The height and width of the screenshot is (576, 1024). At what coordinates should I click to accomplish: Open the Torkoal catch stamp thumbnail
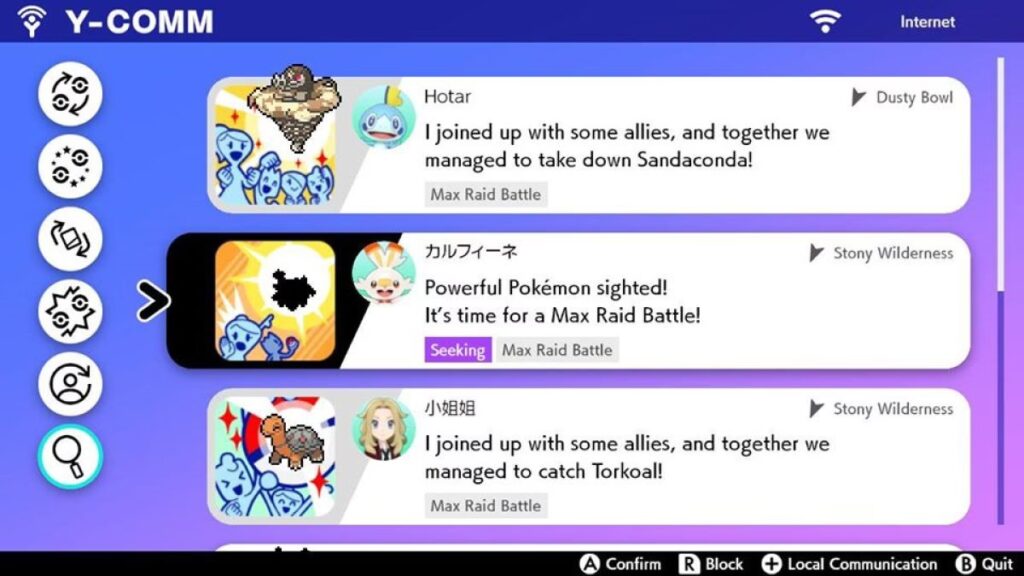(x=275, y=456)
